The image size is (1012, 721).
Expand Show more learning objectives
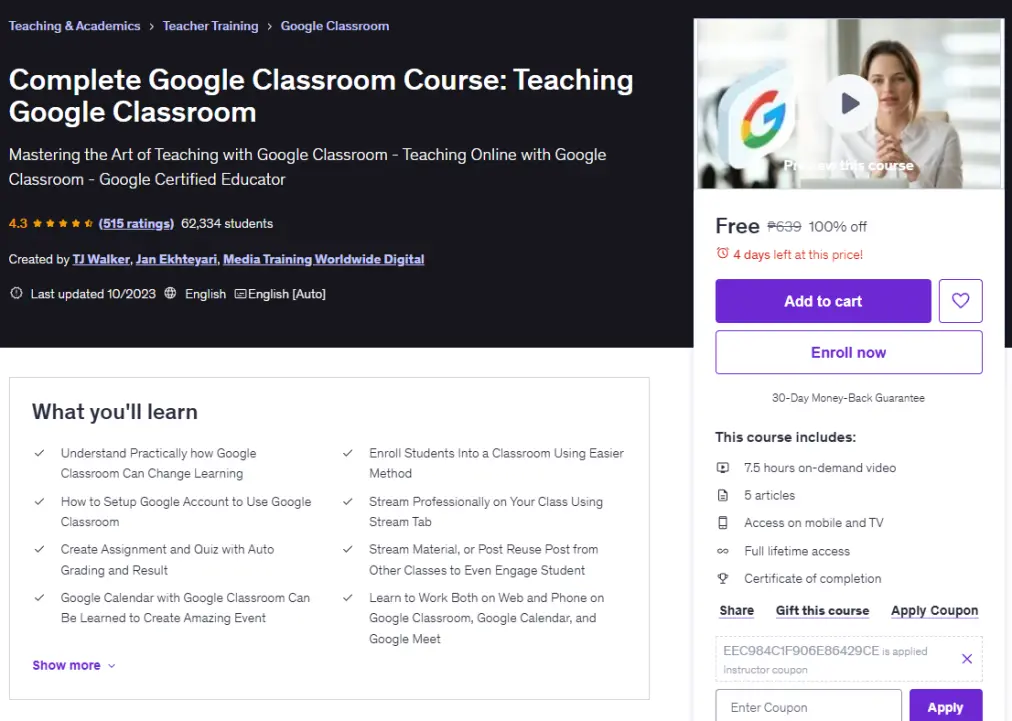tap(74, 665)
